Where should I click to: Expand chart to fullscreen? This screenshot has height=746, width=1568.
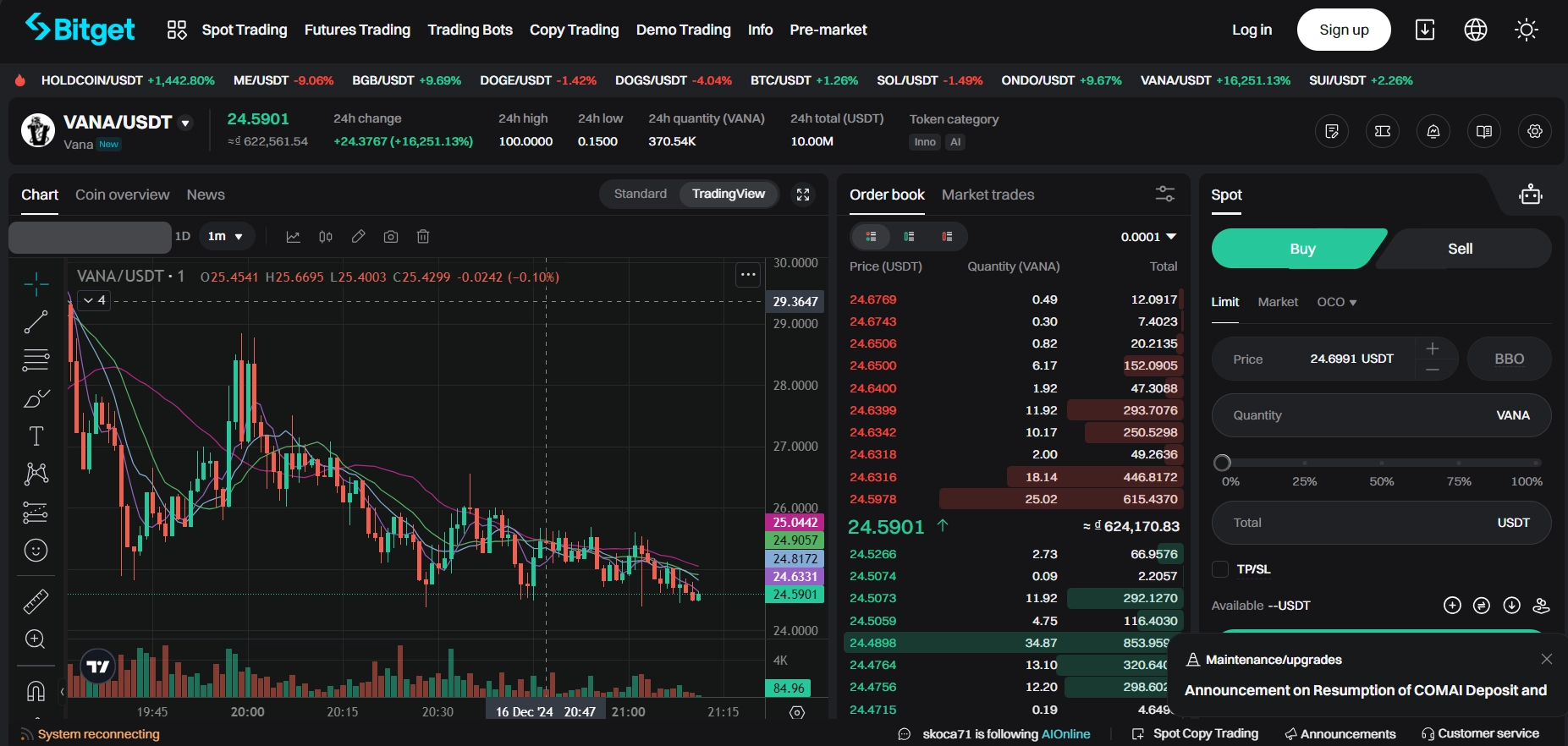[803, 195]
